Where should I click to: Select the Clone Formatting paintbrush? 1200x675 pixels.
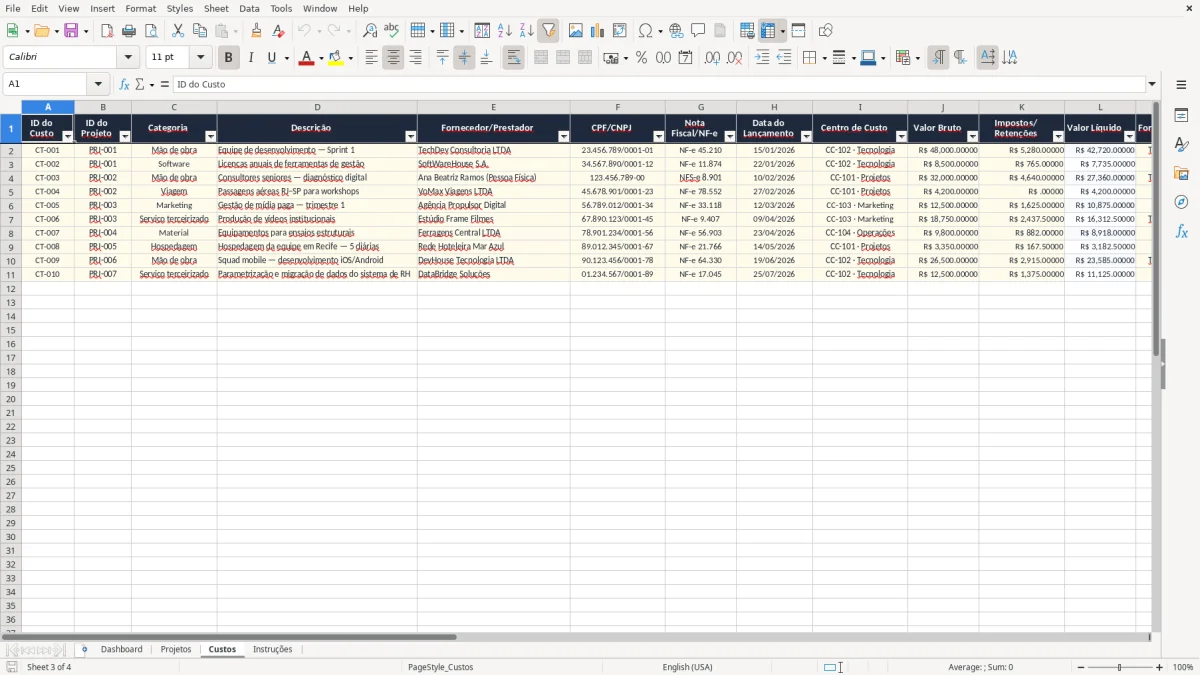(x=257, y=31)
